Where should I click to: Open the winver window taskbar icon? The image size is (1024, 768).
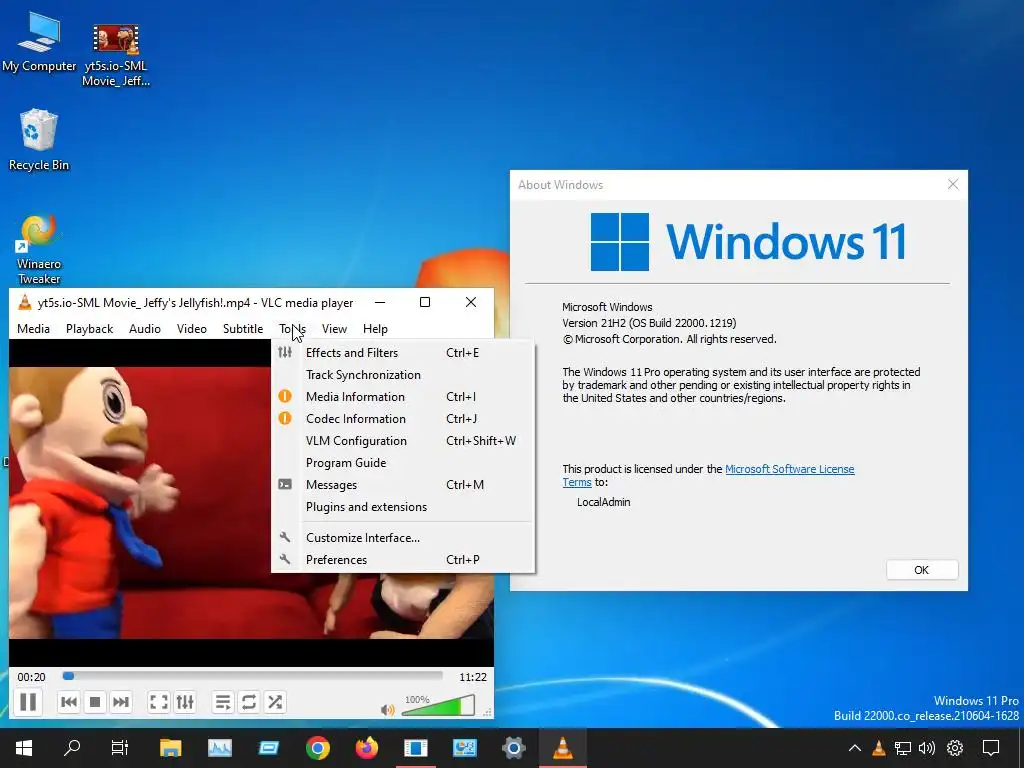[x=415, y=748]
